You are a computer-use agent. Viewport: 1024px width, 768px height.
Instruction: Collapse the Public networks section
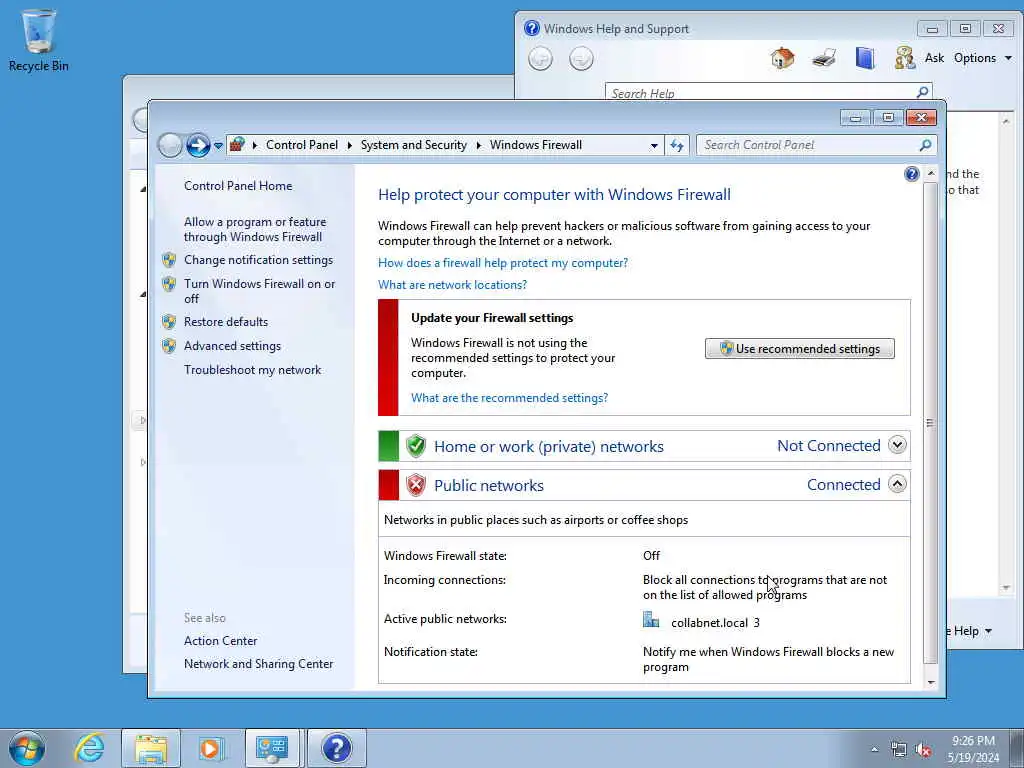[x=897, y=485]
